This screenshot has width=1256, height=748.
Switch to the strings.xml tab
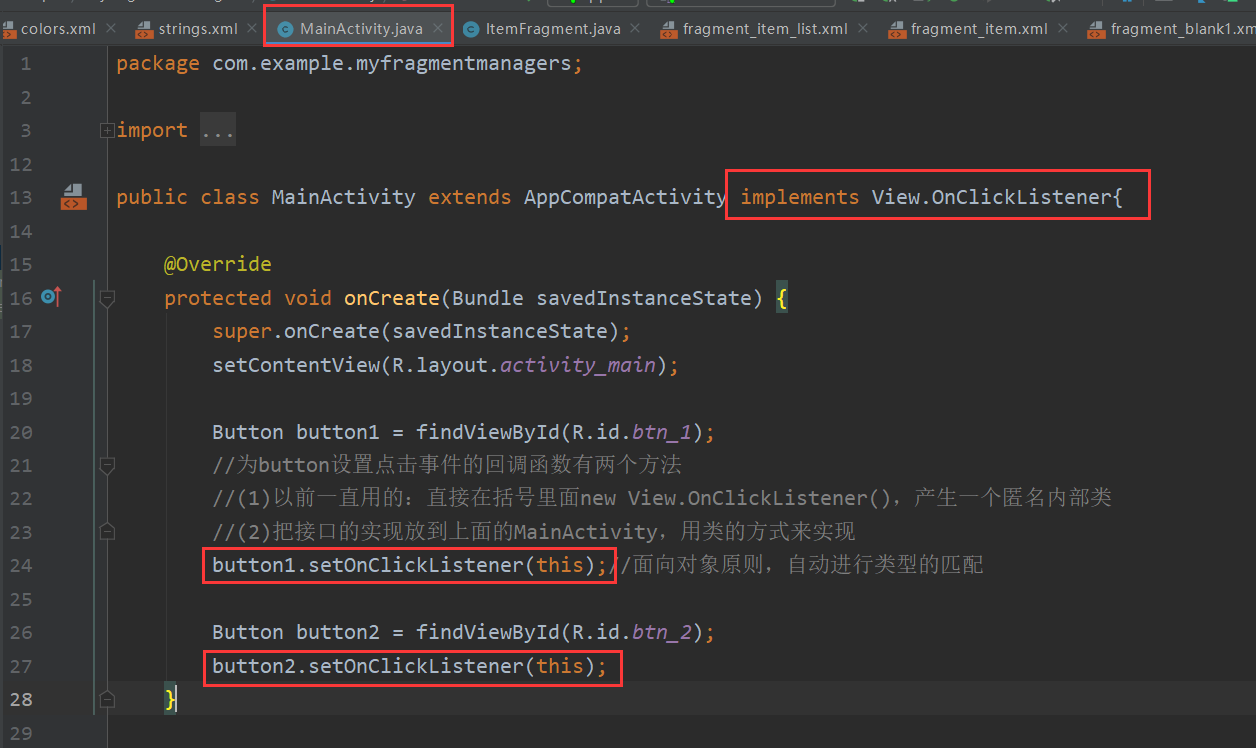[x=198, y=29]
